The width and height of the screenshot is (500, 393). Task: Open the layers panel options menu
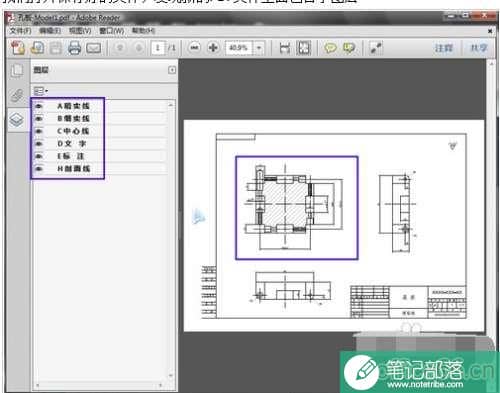41,91
